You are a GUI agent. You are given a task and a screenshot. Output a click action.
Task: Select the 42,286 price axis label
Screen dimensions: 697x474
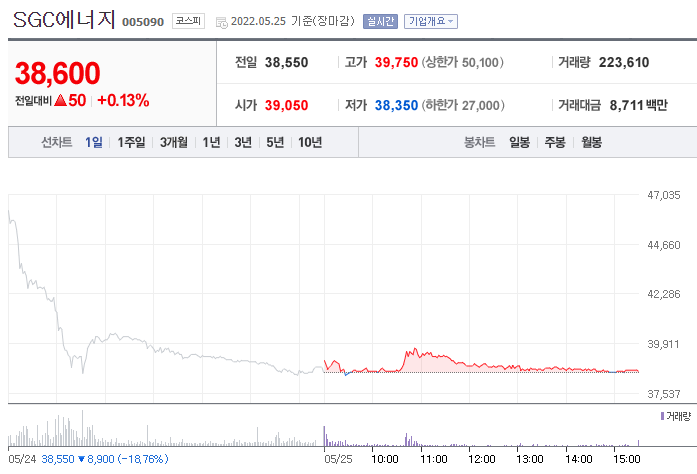click(664, 294)
